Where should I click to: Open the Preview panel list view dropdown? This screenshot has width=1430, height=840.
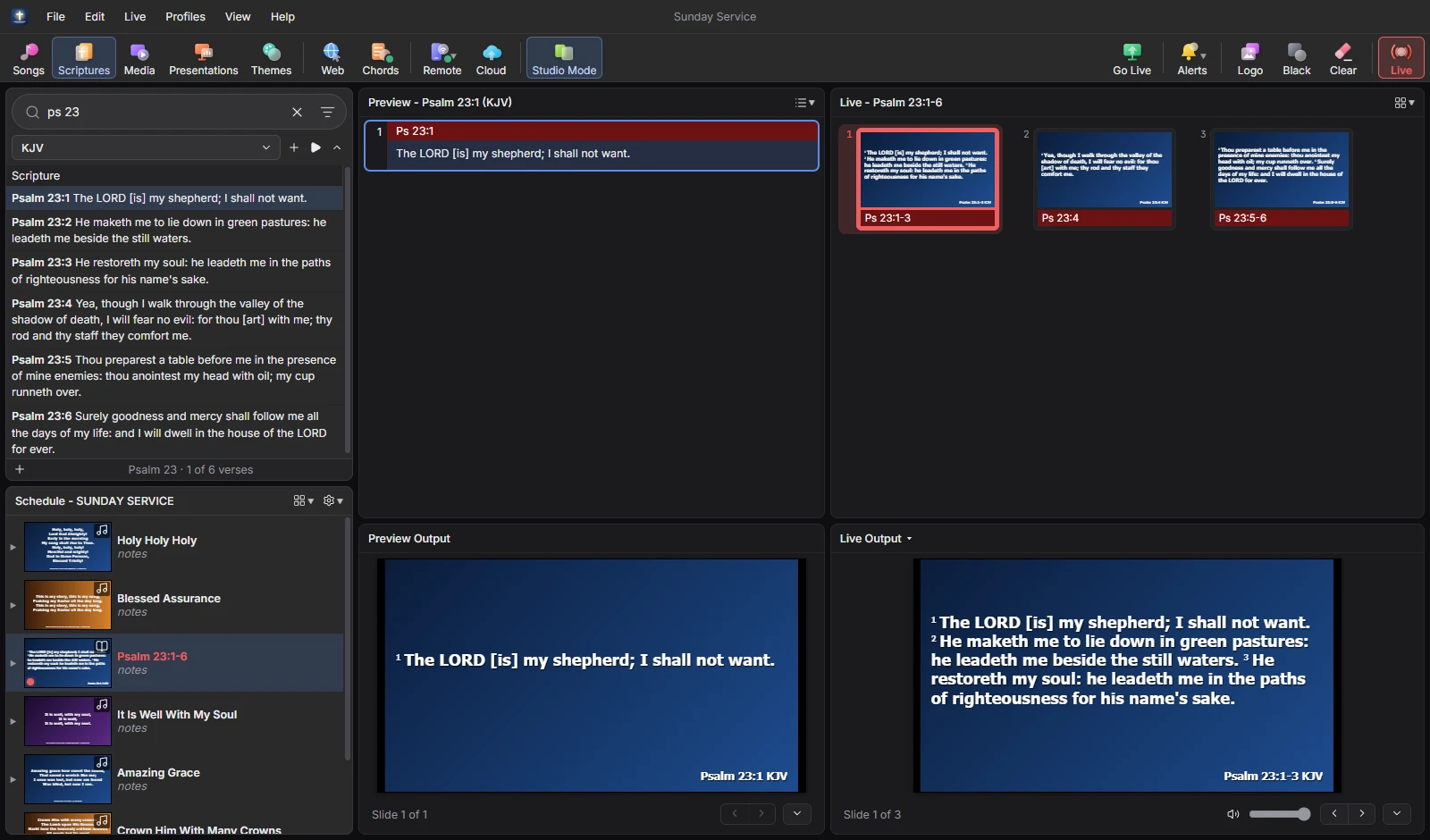[x=804, y=103]
